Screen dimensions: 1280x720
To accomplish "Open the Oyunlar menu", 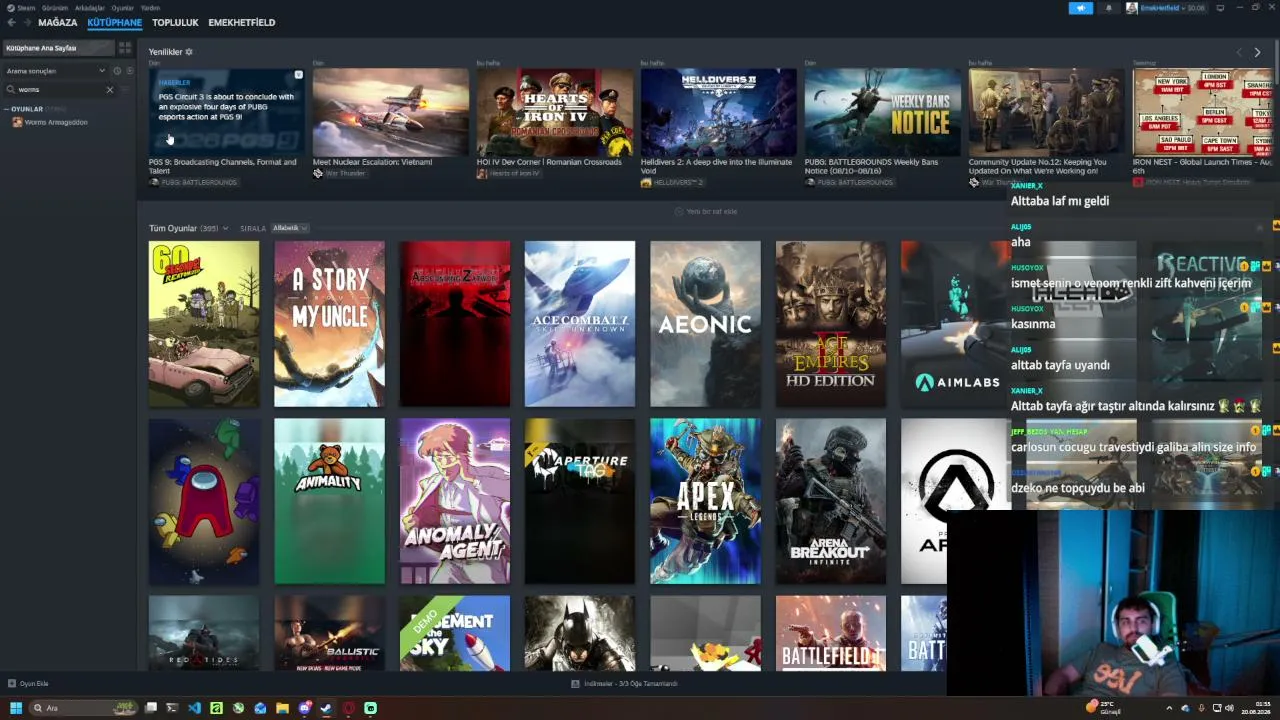I will 122,8.
